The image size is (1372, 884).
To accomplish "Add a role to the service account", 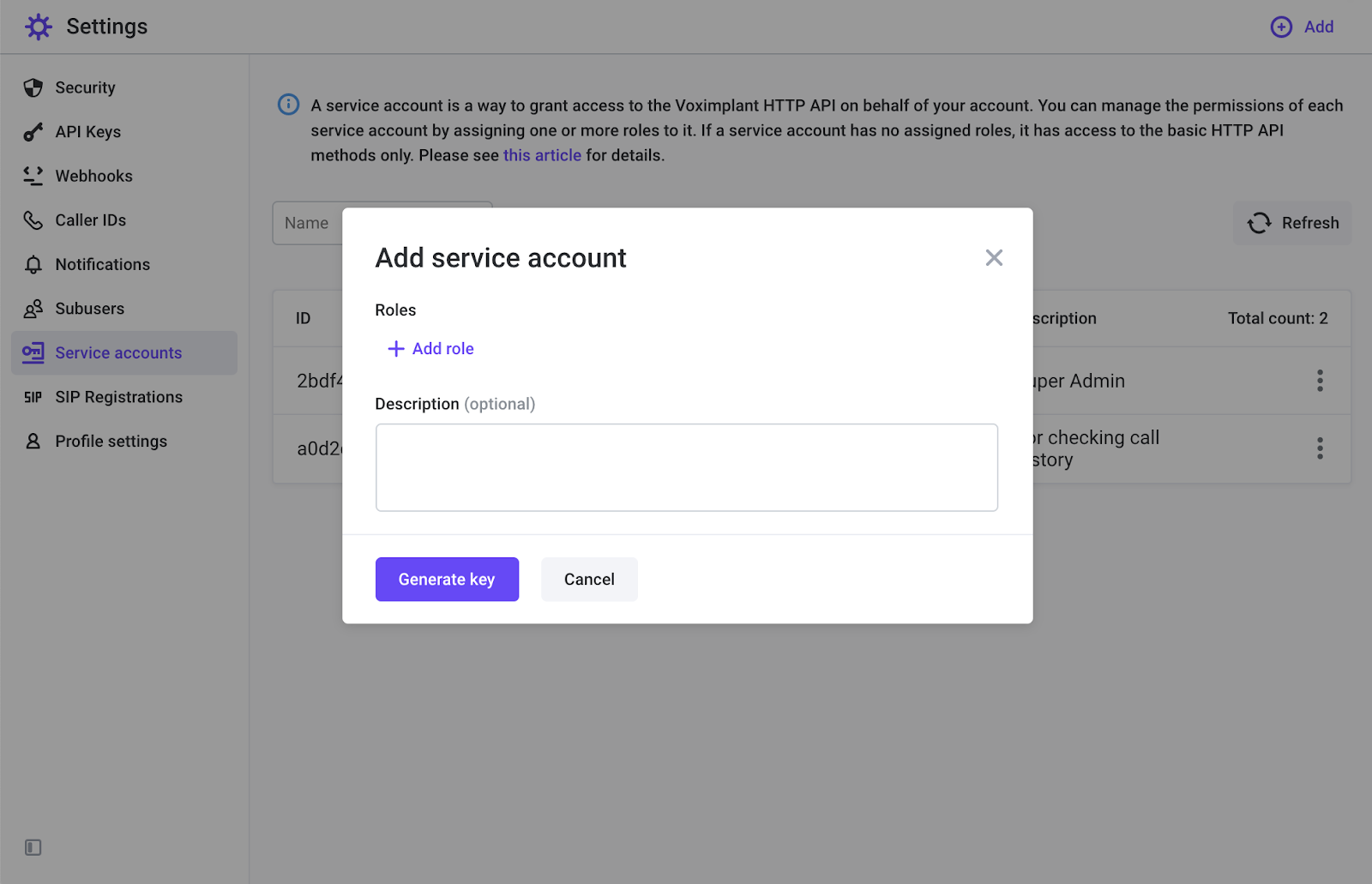I will click(x=430, y=349).
